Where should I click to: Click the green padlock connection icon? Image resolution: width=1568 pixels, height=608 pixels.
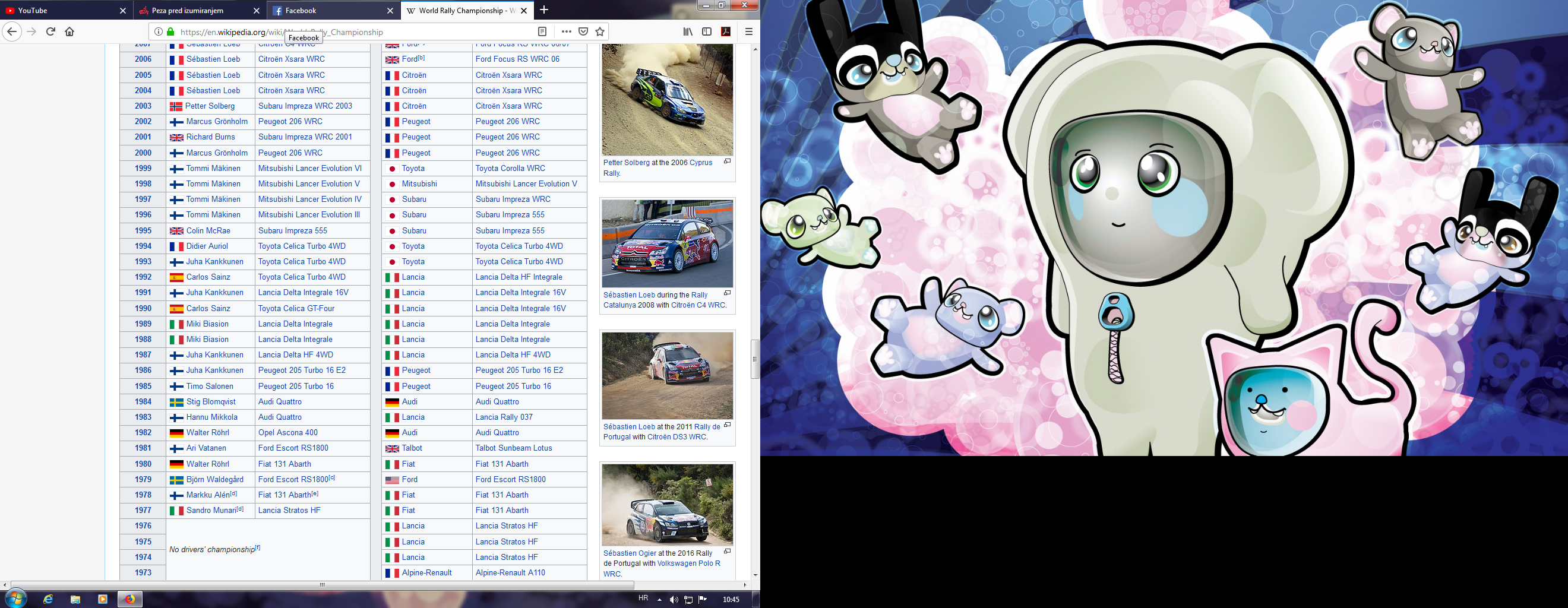[170, 31]
